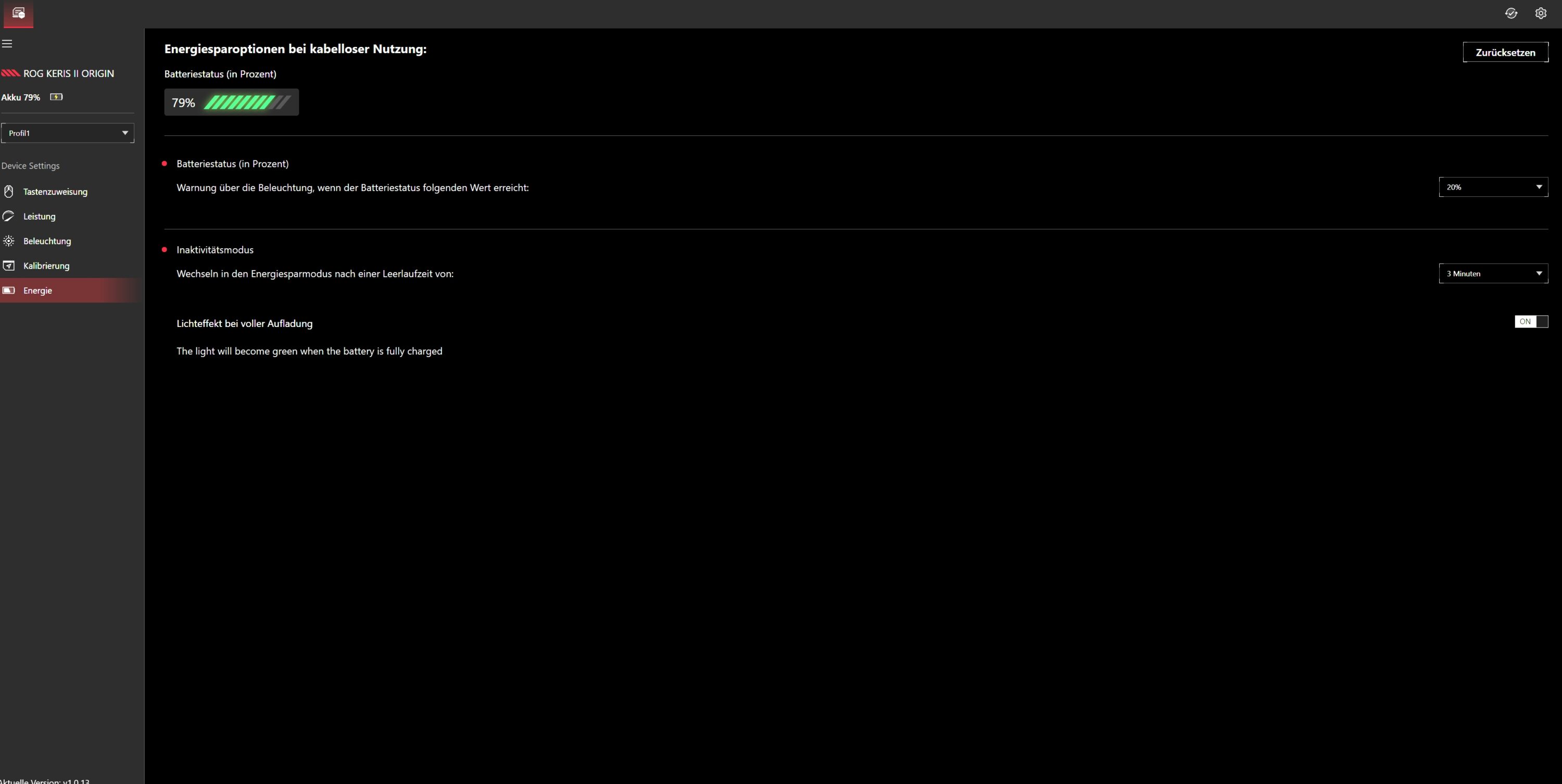Click the sun icon beside Beleuchtung
Viewport: 1562px width, 784px height.
pyautogui.click(x=8, y=242)
